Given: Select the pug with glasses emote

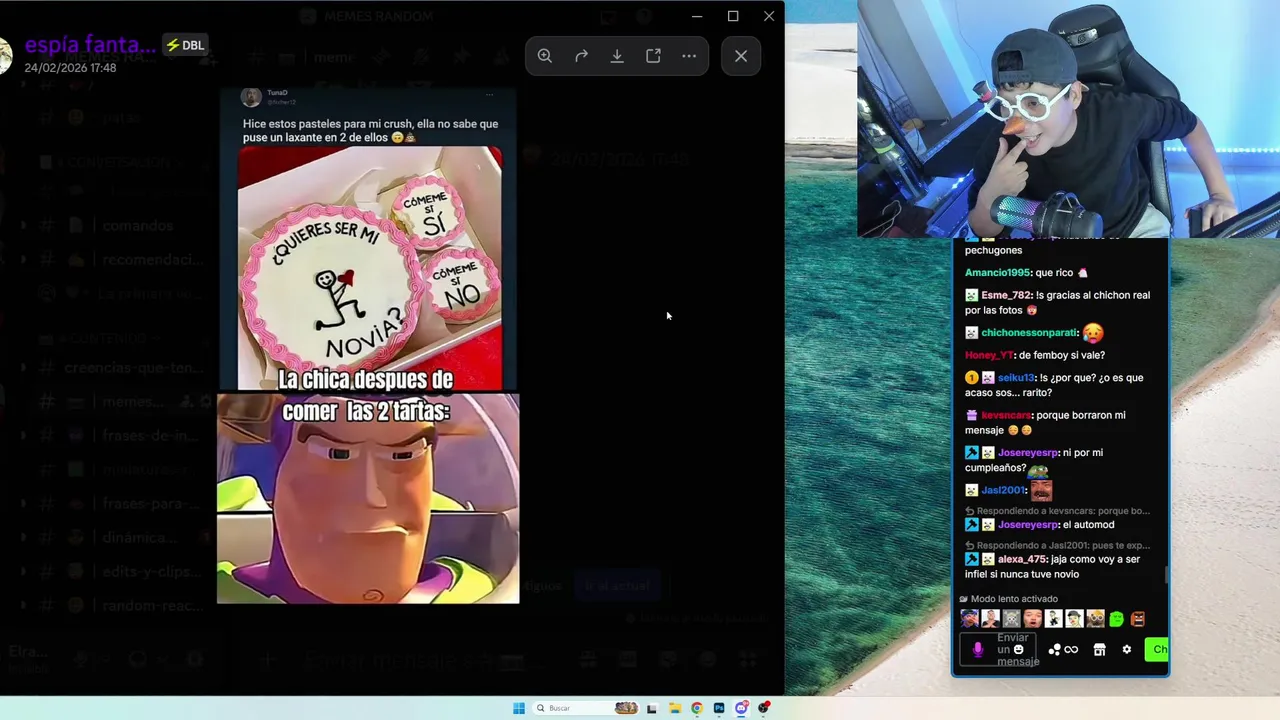Looking at the screenshot, I should [1096, 619].
